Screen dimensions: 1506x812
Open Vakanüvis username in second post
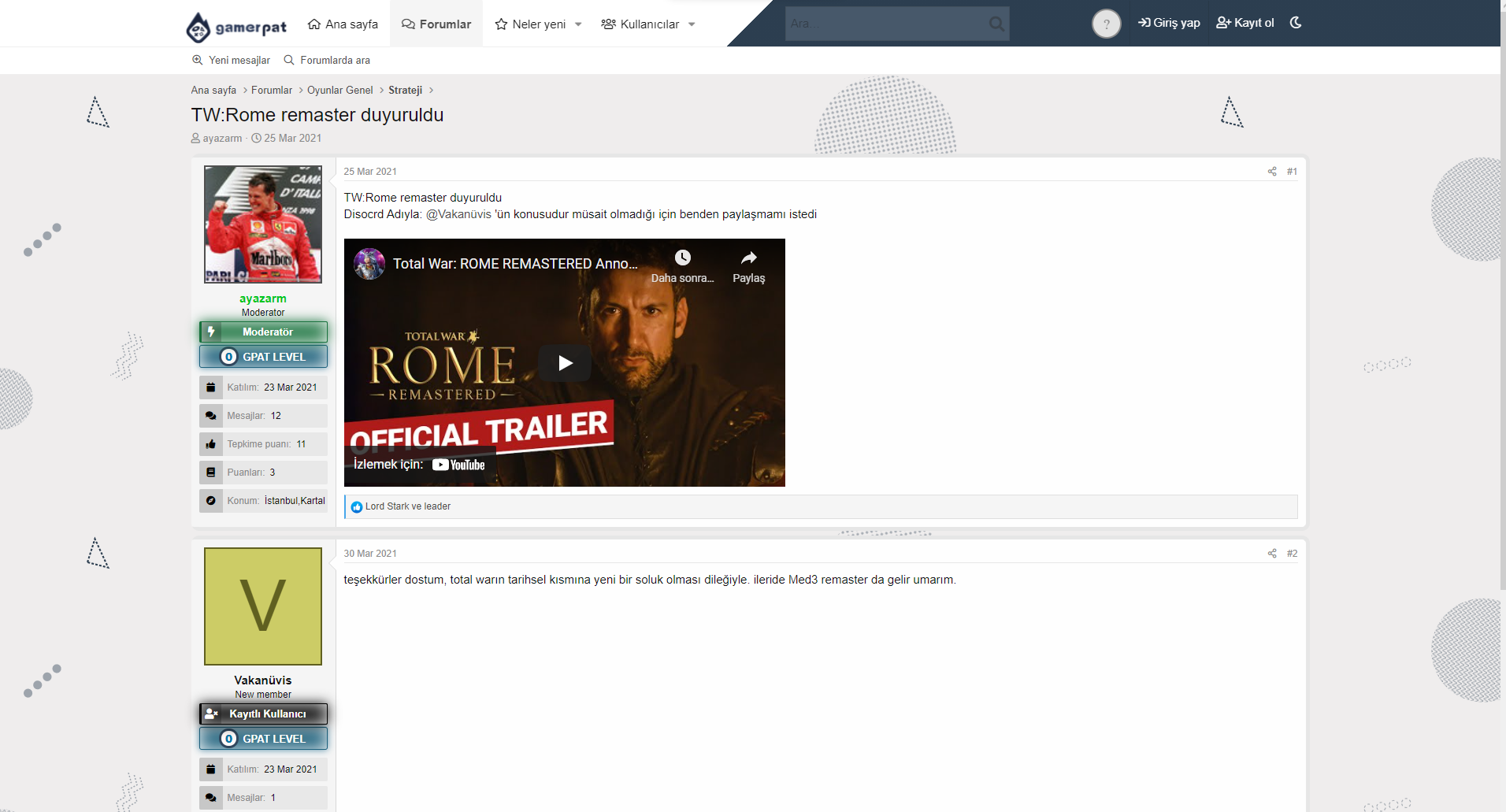[x=263, y=680]
